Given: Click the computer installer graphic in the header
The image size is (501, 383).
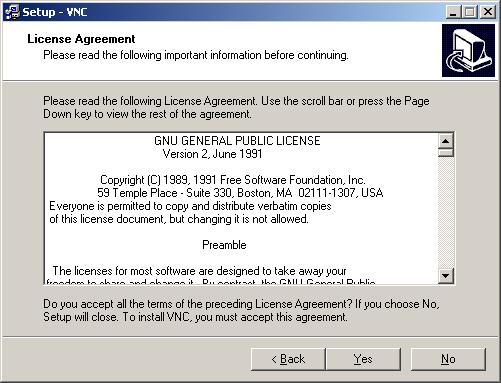Looking at the screenshot, I should coord(468,50).
